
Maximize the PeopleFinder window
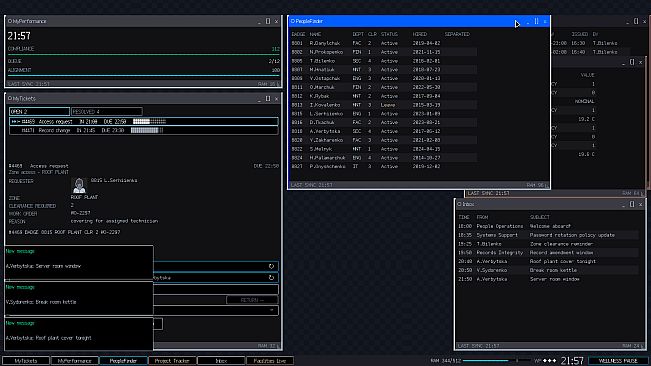coord(536,21)
